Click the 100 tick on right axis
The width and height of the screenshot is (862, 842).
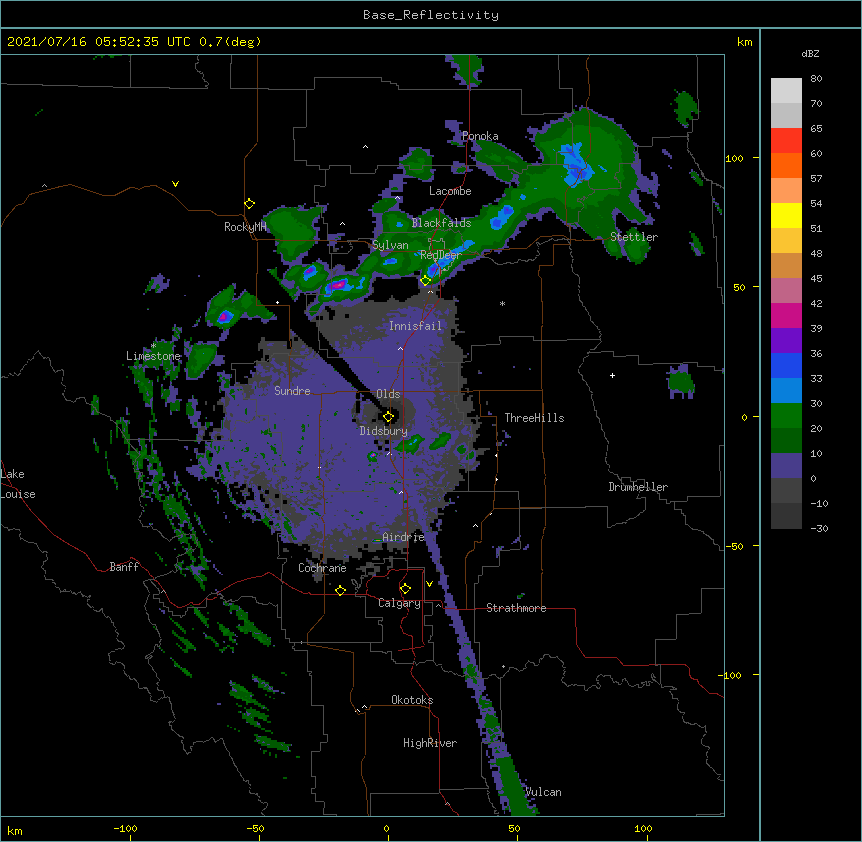coord(734,158)
